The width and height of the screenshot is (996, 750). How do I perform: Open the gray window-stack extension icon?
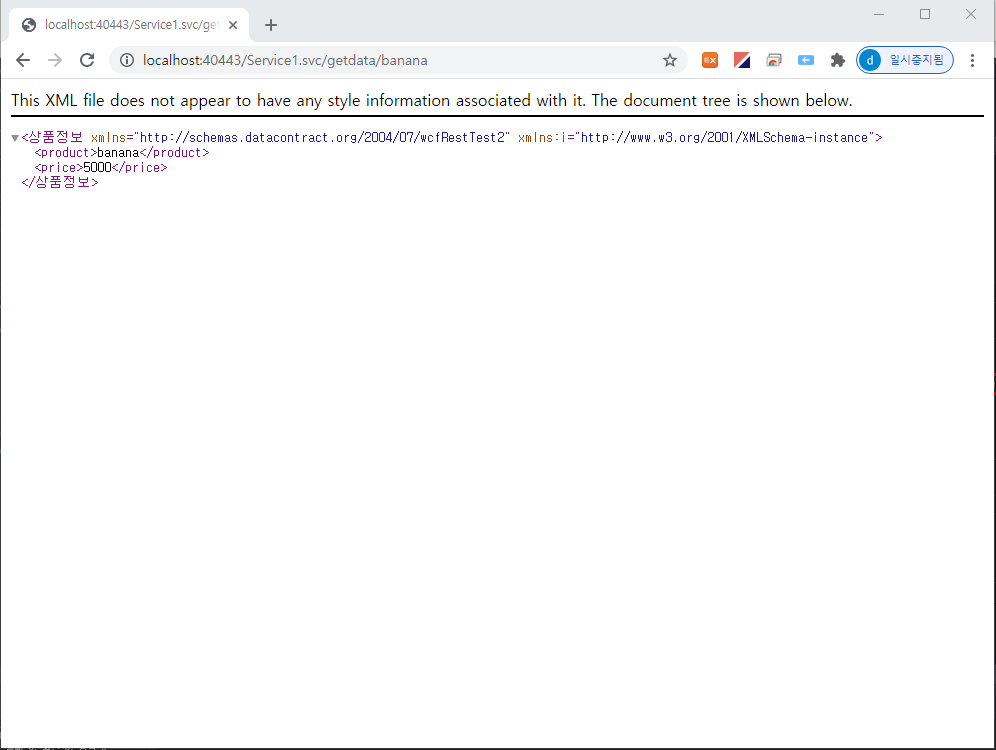(774, 60)
